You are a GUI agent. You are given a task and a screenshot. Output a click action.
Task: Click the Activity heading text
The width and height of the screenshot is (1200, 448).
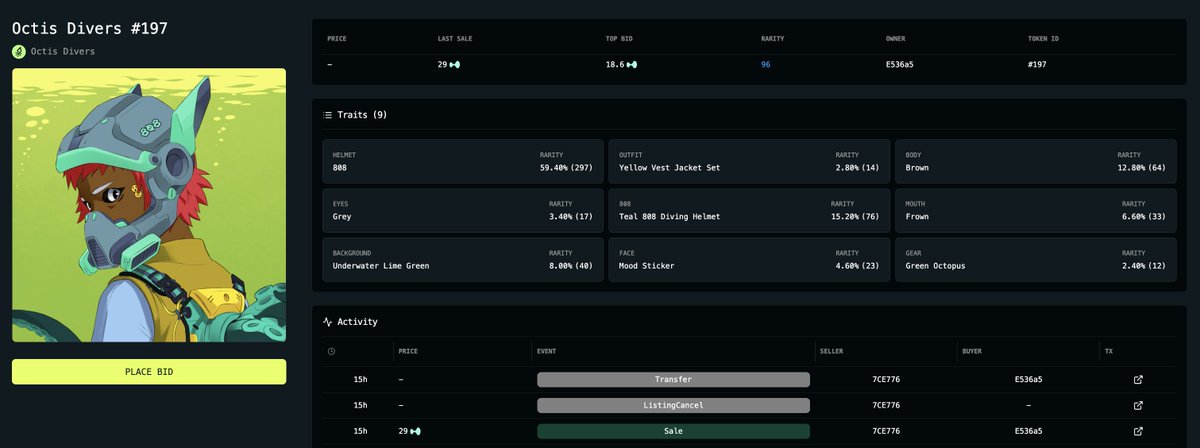[358, 322]
